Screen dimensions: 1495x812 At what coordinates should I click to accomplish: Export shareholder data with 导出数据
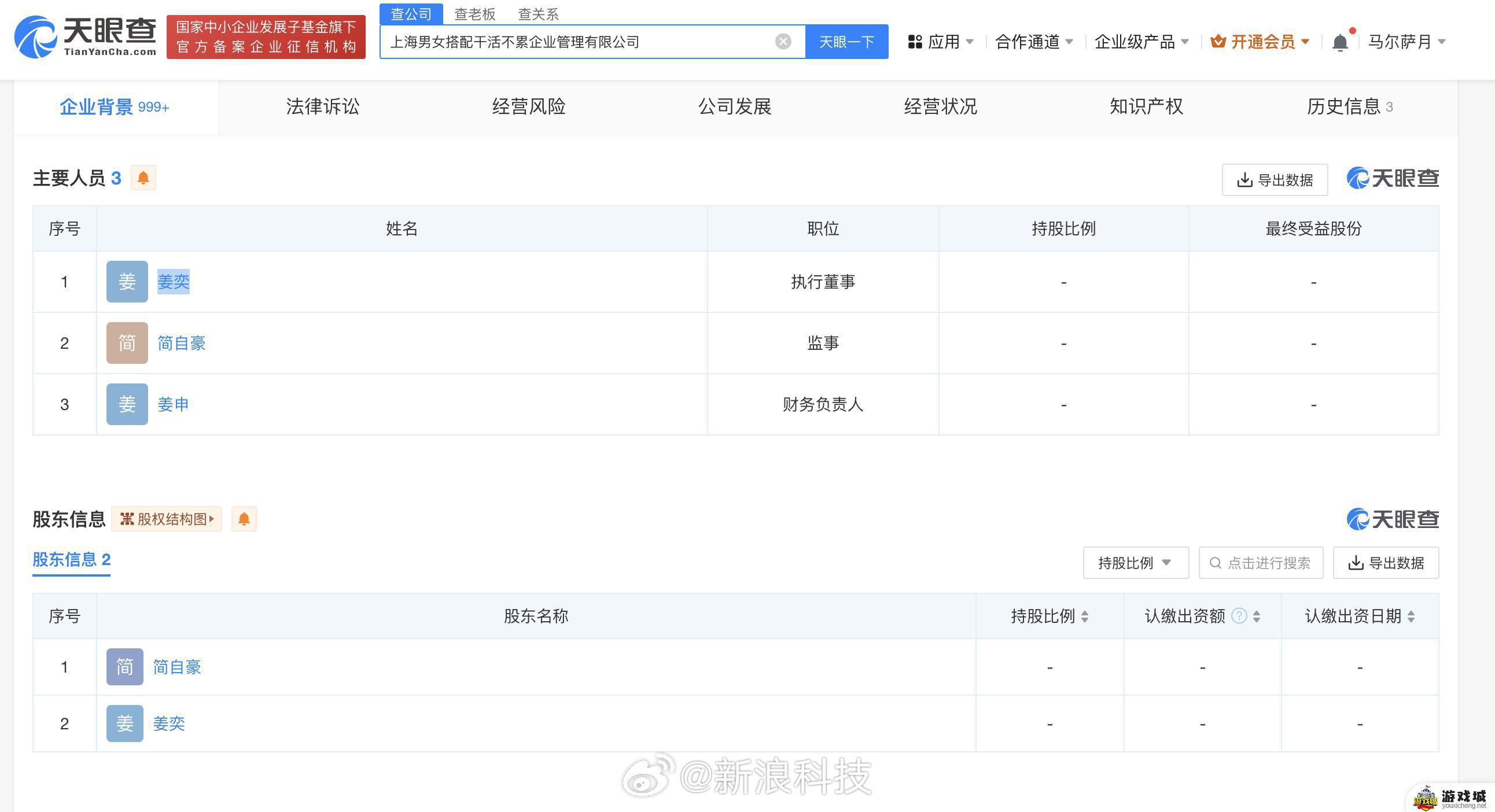[x=1386, y=563]
